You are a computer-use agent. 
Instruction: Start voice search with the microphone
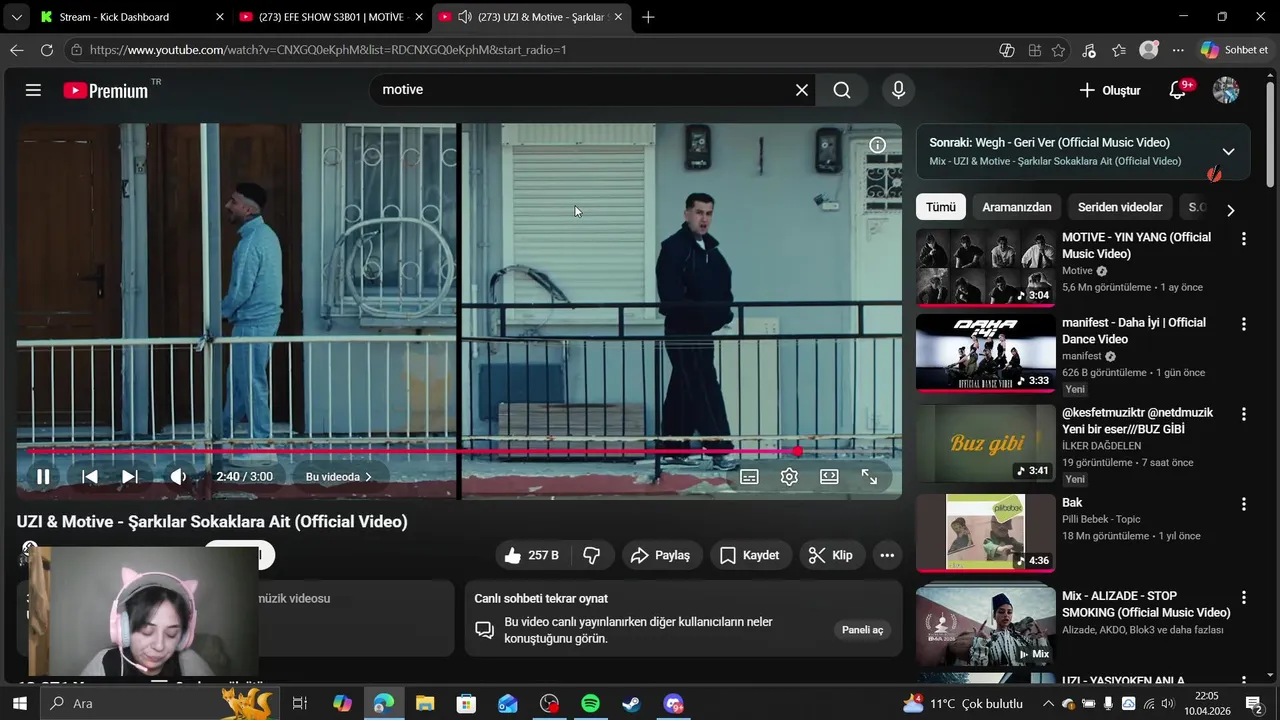point(898,90)
